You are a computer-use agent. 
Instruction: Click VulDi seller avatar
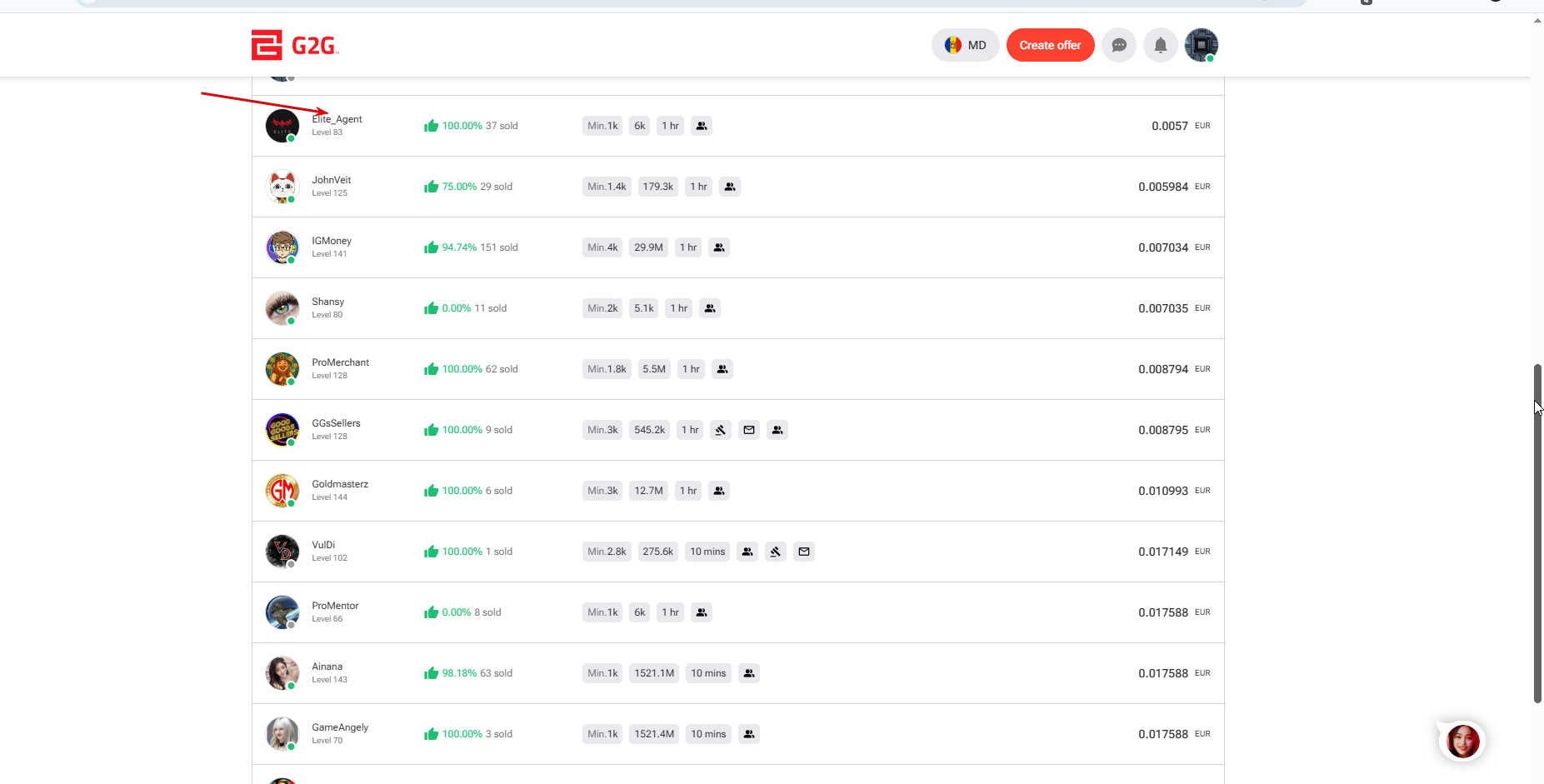coord(282,552)
